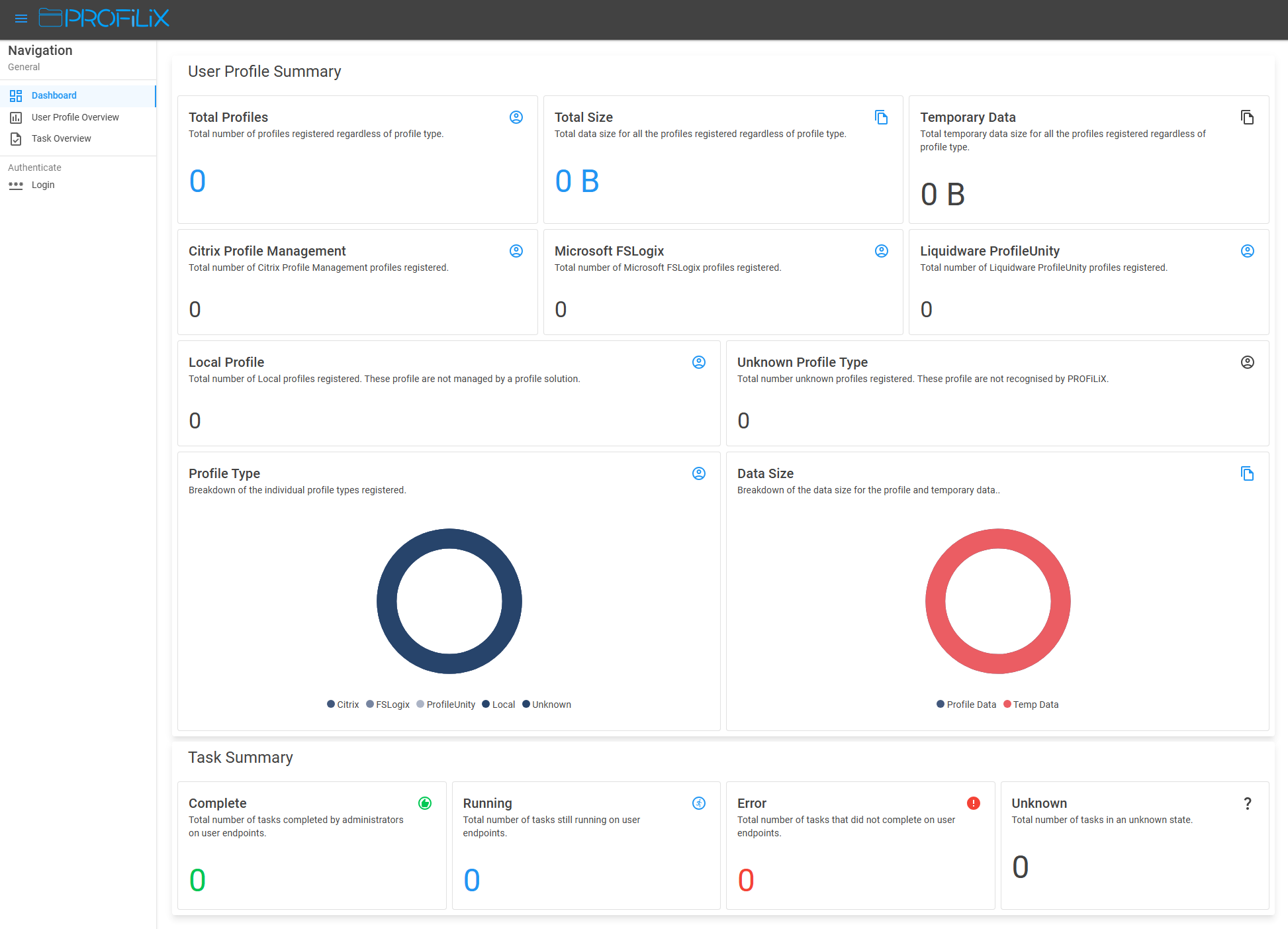Image resolution: width=1288 pixels, height=929 pixels.
Task: Click the Running task icon
Action: coord(699,803)
